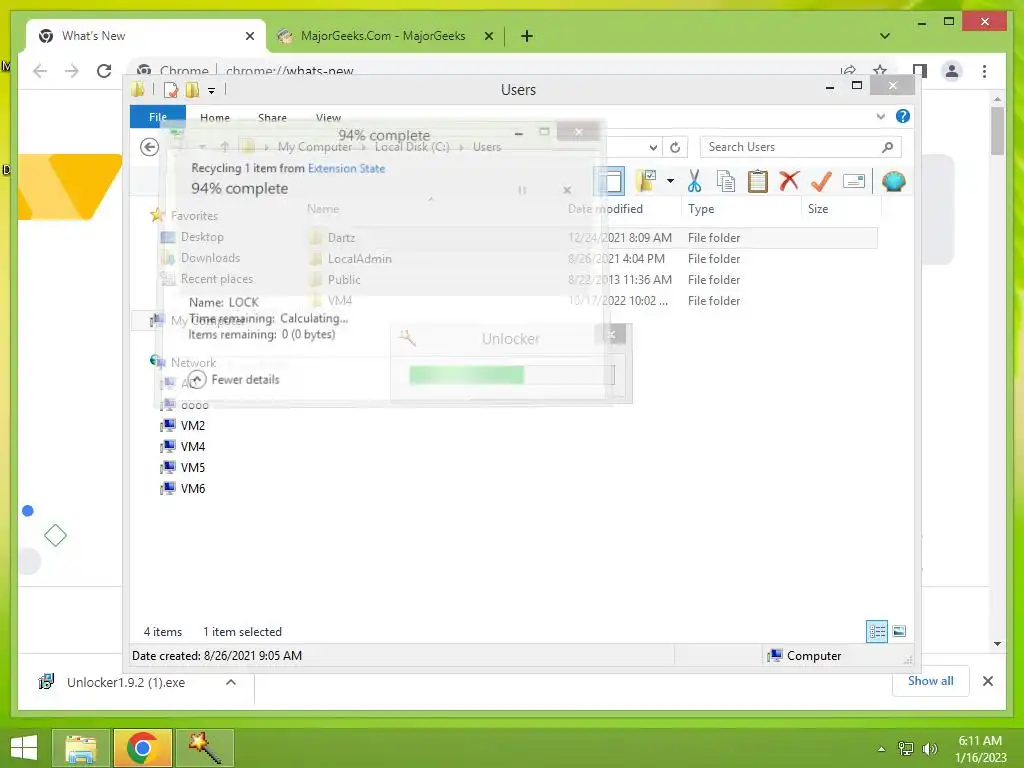Switch to the What's New Chrome tab
1024x768 pixels.
(x=146, y=36)
